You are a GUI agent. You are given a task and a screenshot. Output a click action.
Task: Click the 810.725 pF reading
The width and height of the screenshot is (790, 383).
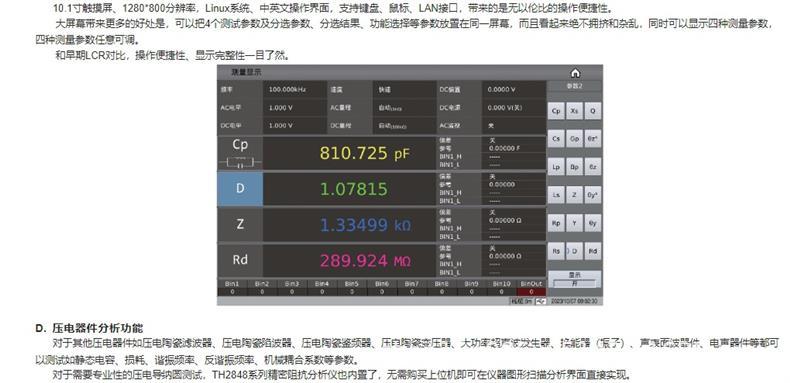pos(365,153)
